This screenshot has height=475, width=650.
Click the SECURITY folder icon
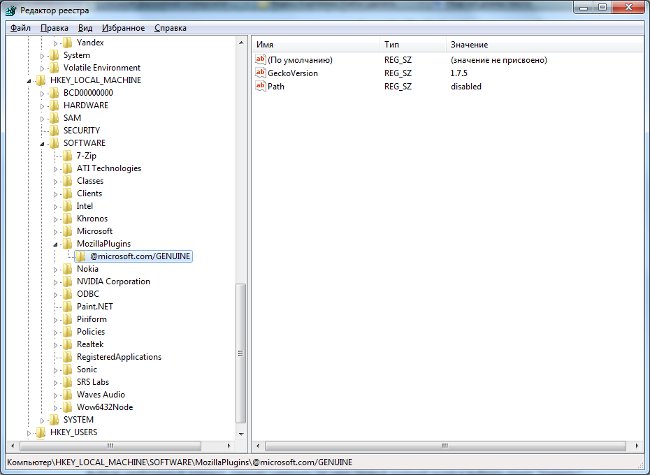pos(54,131)
